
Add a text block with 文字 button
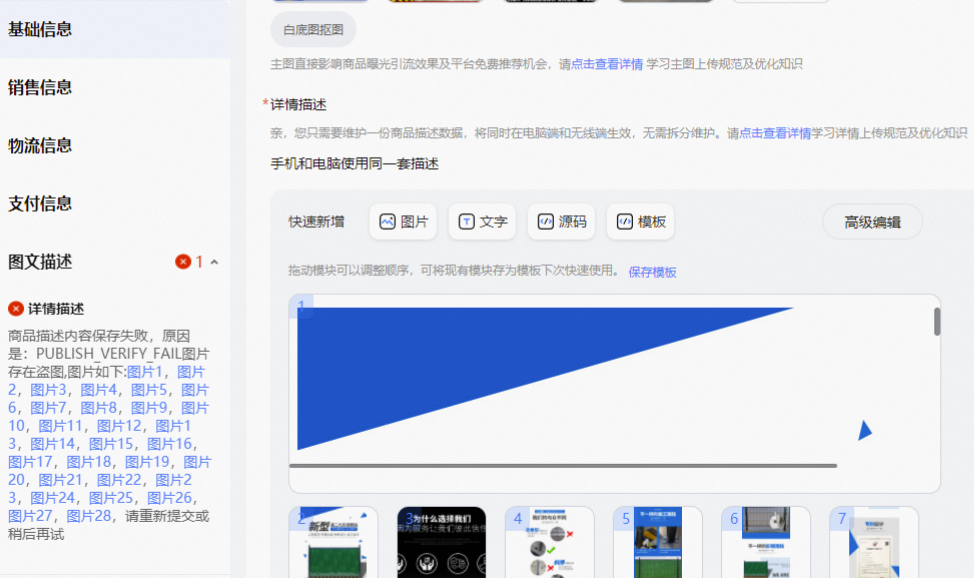(x=482, y=222)
